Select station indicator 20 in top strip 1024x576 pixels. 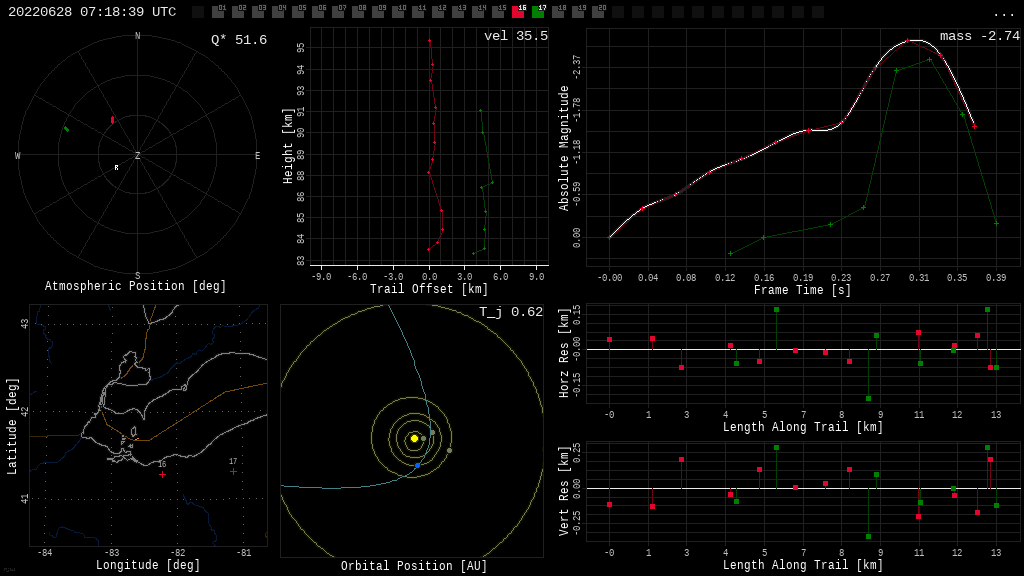click(598, 11)
